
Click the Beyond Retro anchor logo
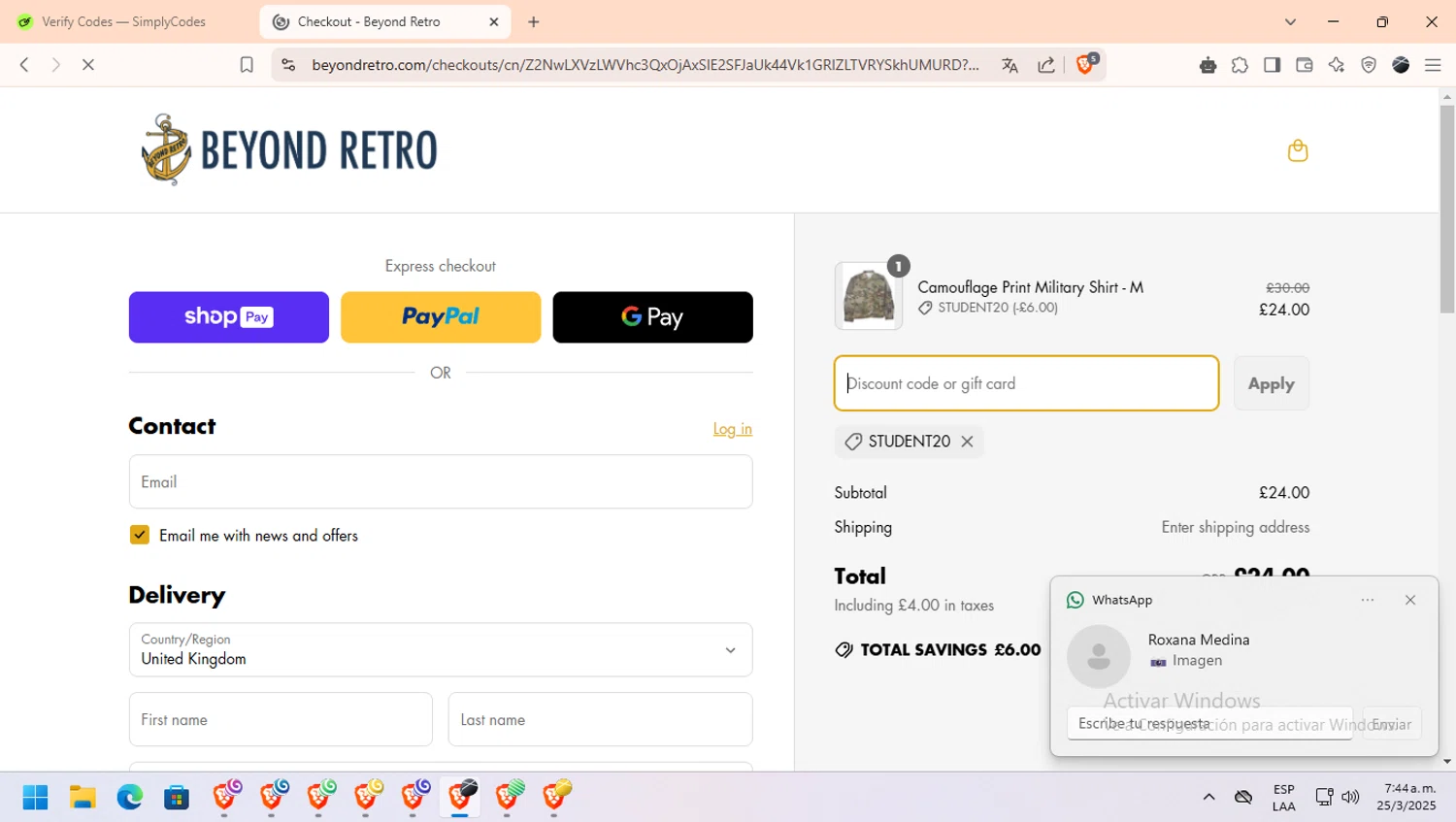point(289,149)
